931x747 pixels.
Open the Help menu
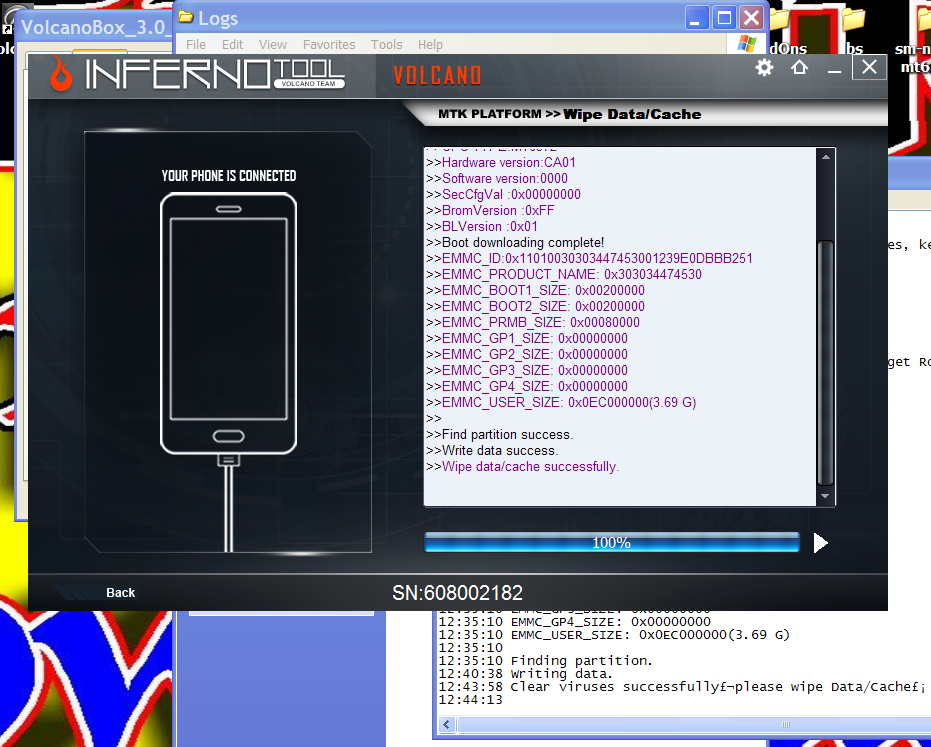point(430,44)
